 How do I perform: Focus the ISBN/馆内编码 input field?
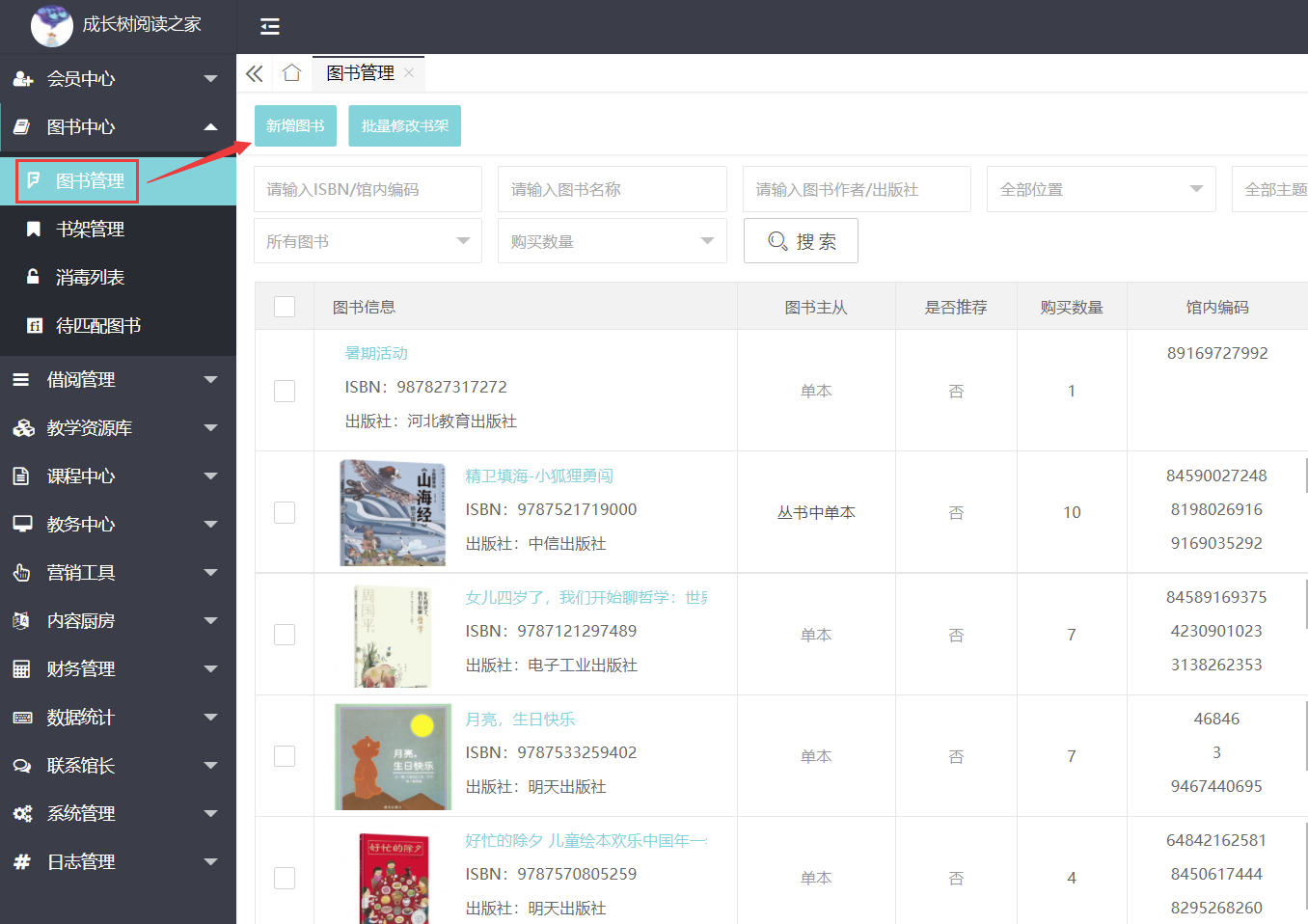(x=368, y=189)
